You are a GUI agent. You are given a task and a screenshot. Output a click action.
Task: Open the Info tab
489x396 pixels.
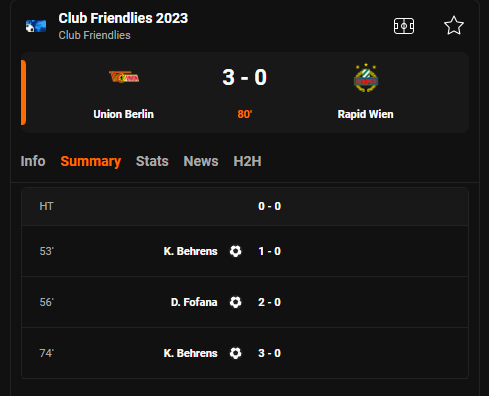(x=33, y=161)
